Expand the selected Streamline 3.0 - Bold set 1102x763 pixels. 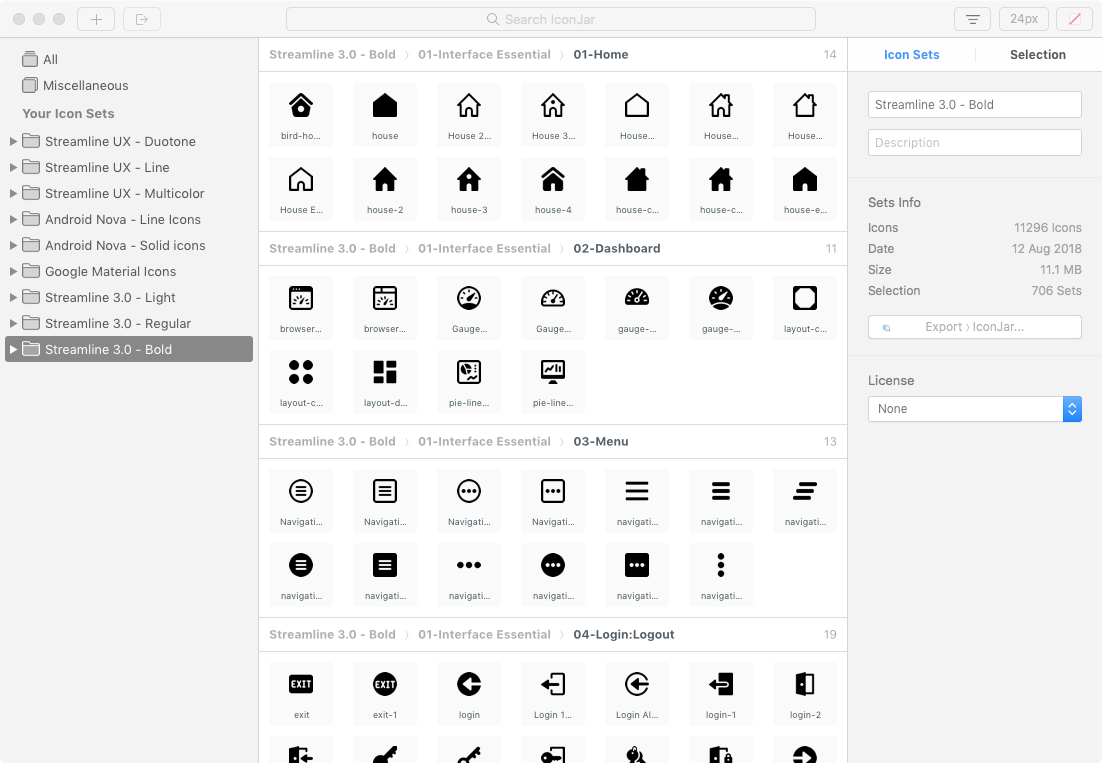(x=13, y=349)
